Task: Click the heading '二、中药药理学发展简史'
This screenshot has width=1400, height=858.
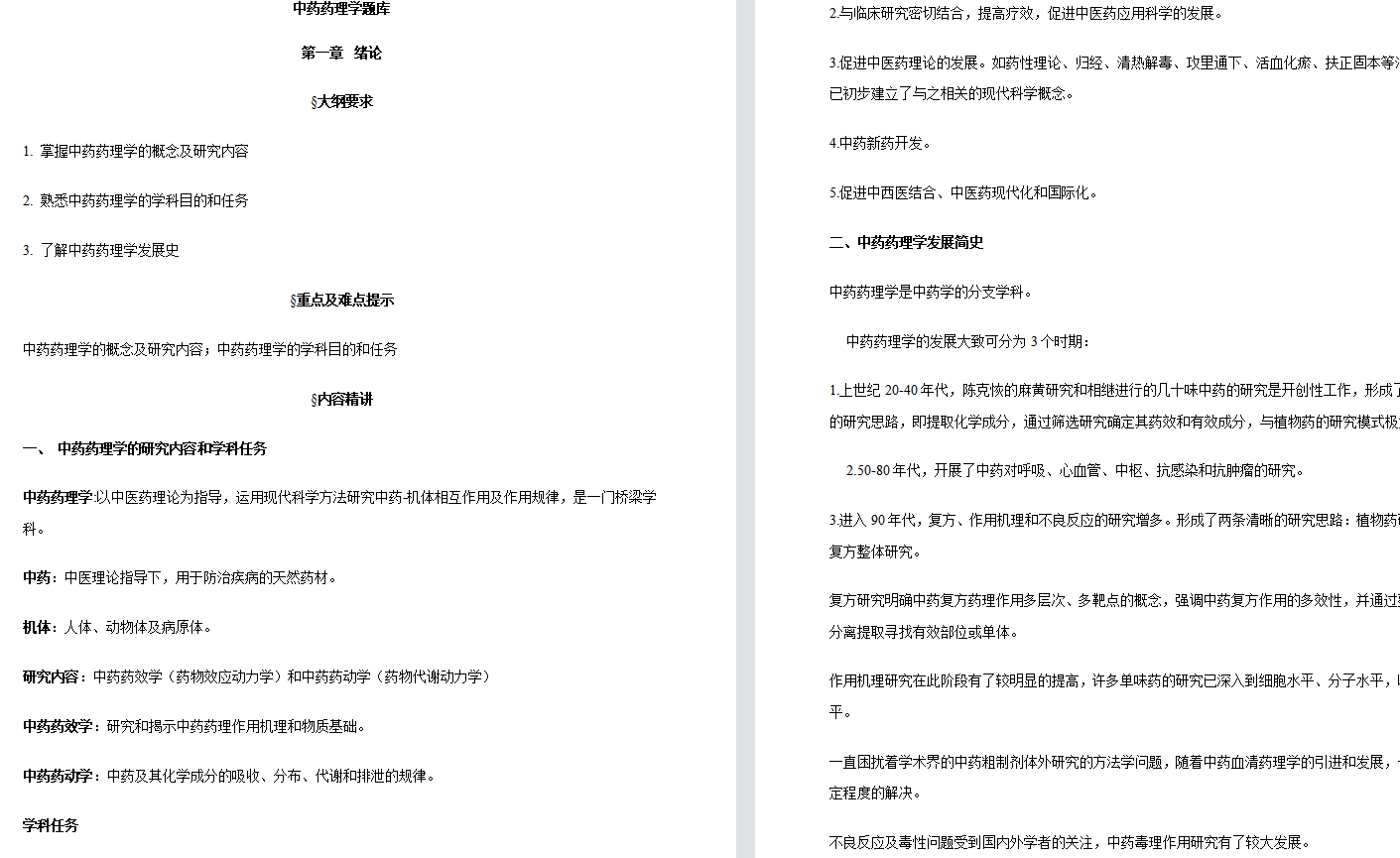Action: pos(907,243)
